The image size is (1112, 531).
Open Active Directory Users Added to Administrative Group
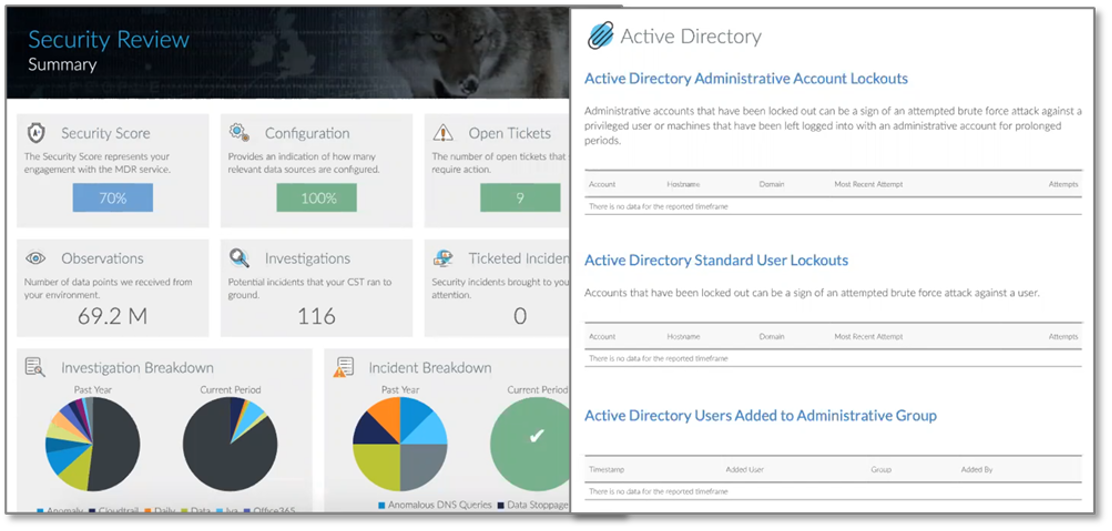760,415
